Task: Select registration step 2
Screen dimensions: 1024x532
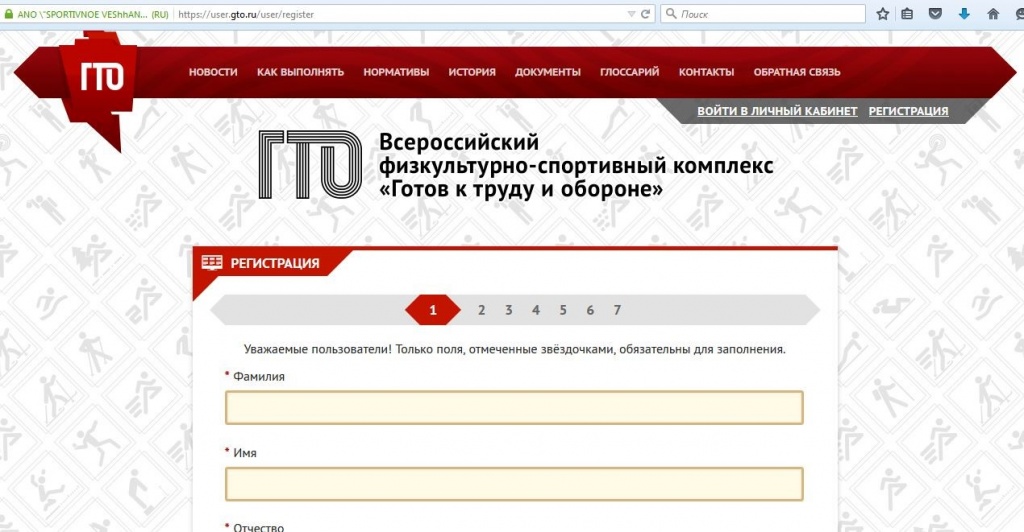Action: [x=481, y=310]
